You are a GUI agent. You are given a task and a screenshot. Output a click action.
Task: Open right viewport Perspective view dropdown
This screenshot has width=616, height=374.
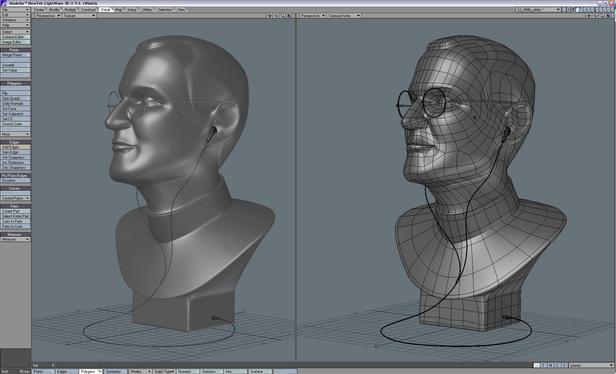click(313, 15)
